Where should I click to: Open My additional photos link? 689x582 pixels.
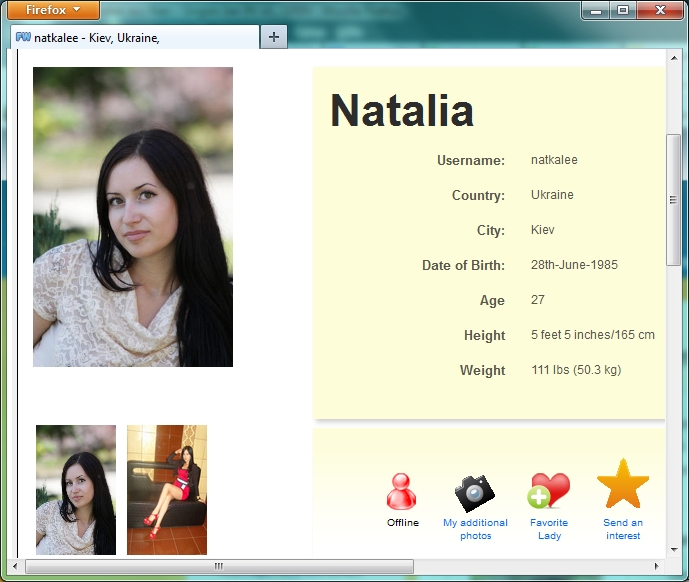475,529
